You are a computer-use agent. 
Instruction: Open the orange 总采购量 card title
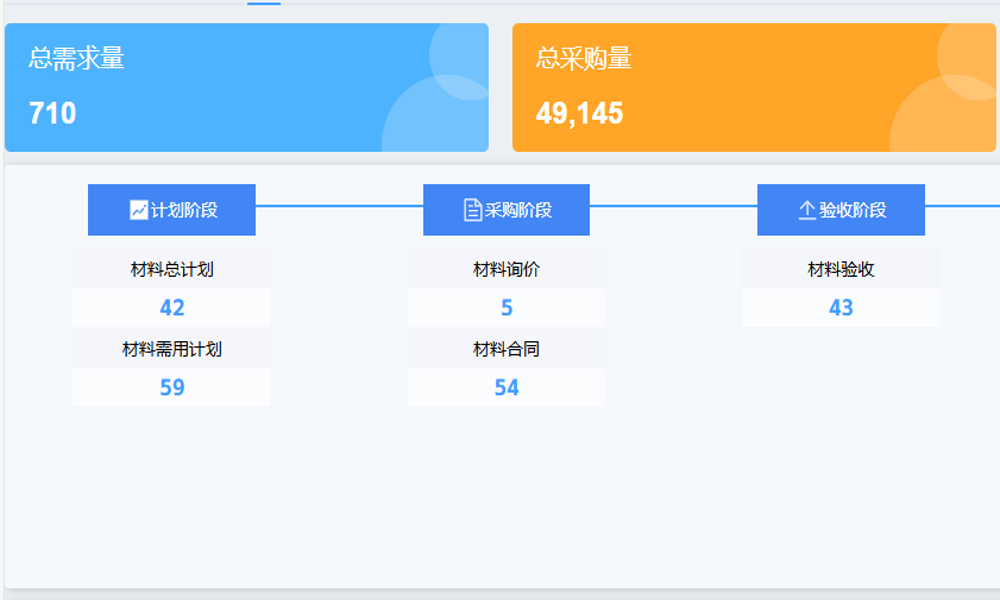pyautogui.click(x=583, y=58)
